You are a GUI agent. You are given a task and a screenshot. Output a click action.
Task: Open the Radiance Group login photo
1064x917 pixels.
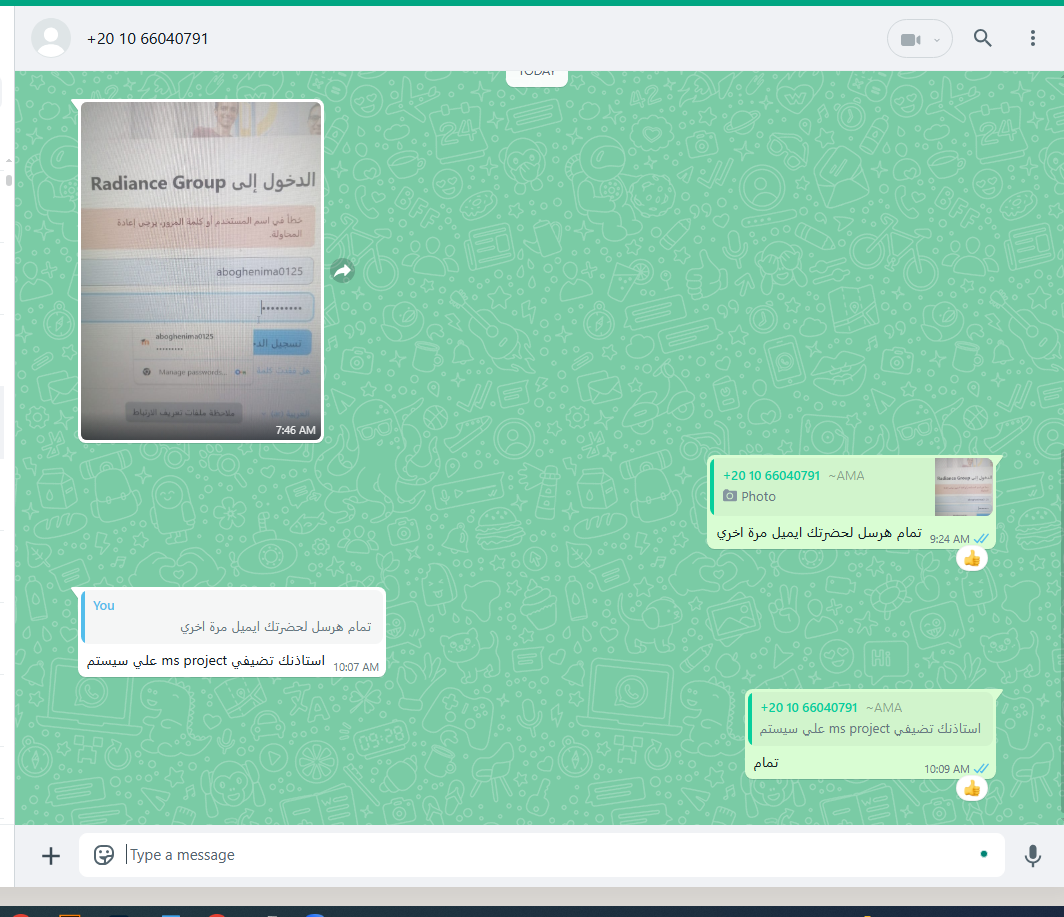pyautogui.click(x=201, y=271)
